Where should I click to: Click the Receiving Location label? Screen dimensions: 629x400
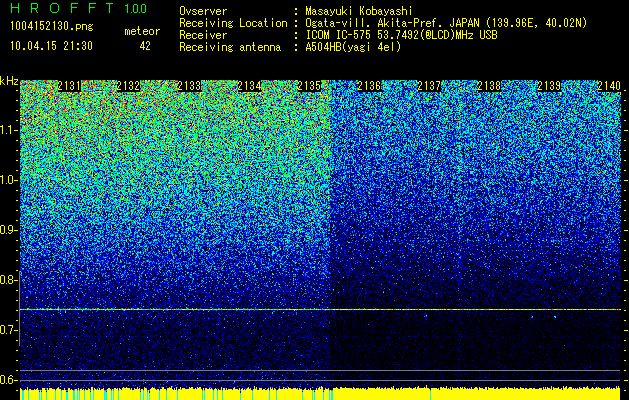(x=233, y=23)
